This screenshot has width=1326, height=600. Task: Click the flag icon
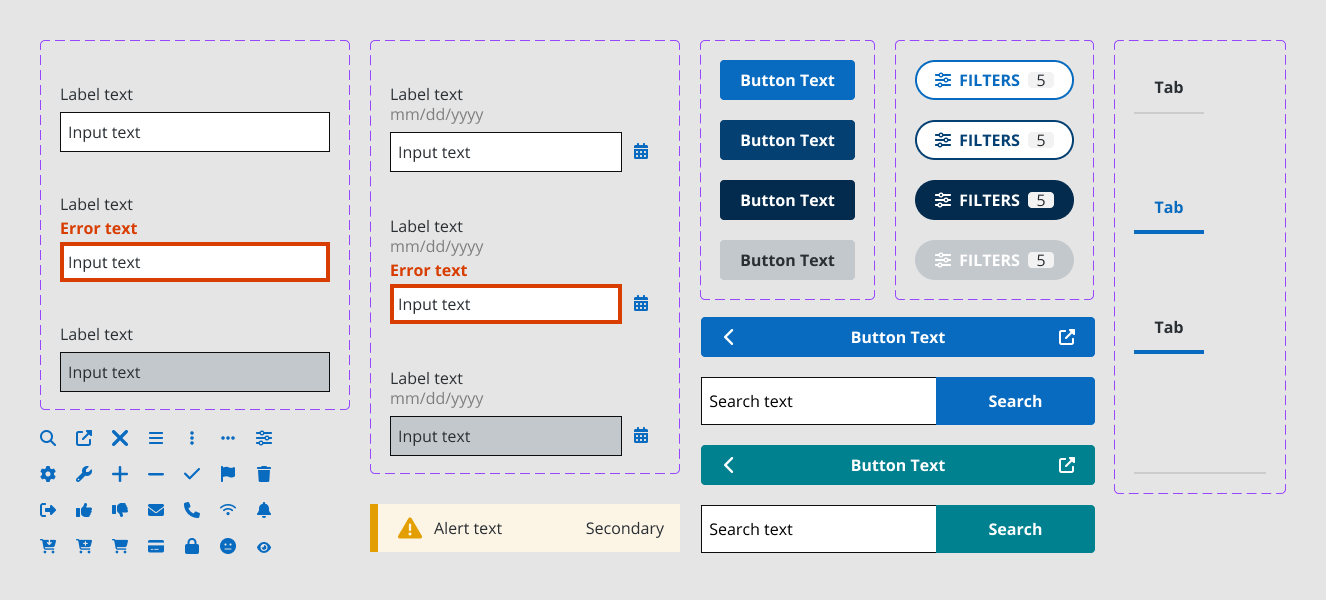[228, 474]
